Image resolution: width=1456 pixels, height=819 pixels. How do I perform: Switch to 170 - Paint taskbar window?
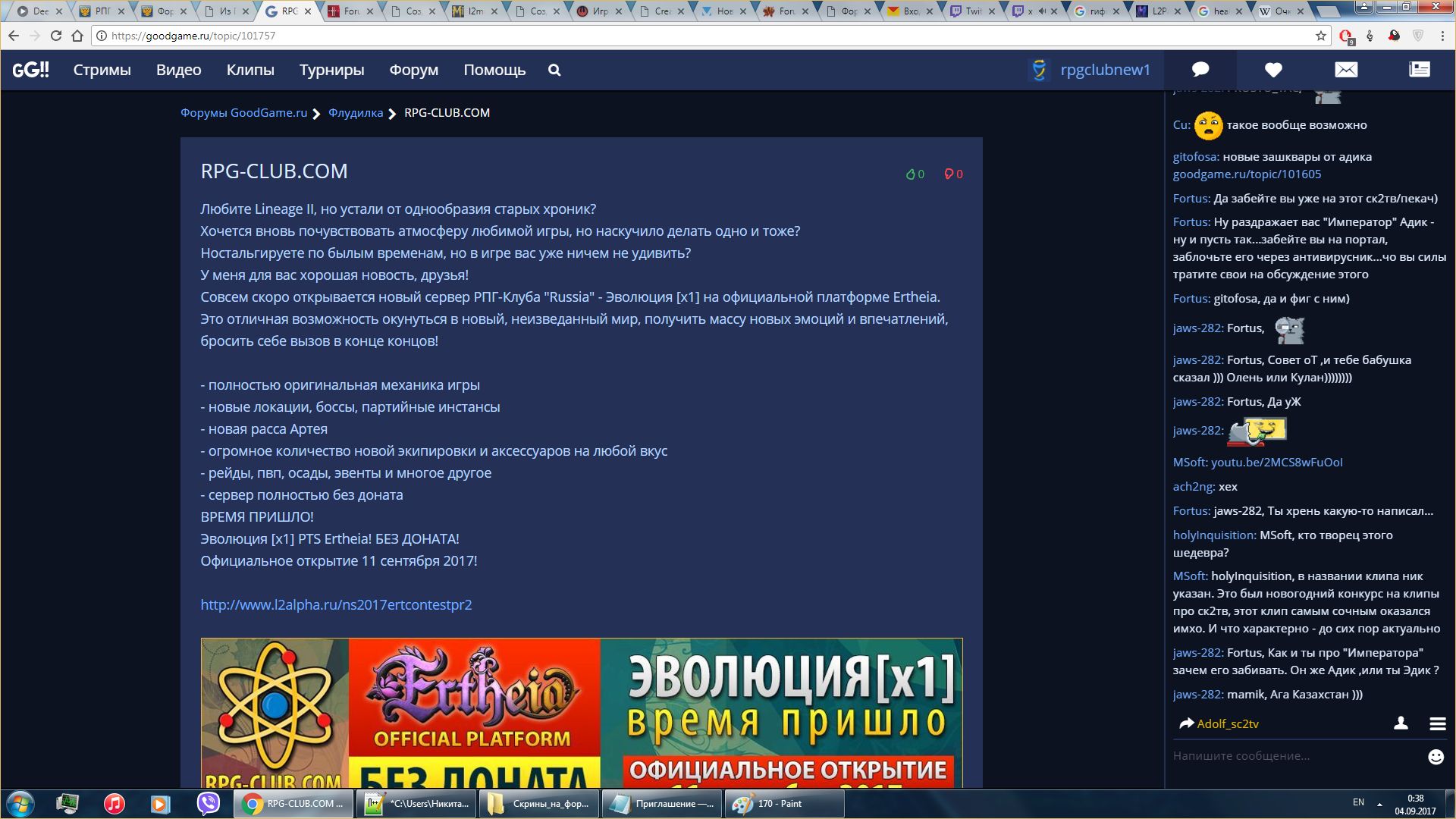tap(783, 804)
